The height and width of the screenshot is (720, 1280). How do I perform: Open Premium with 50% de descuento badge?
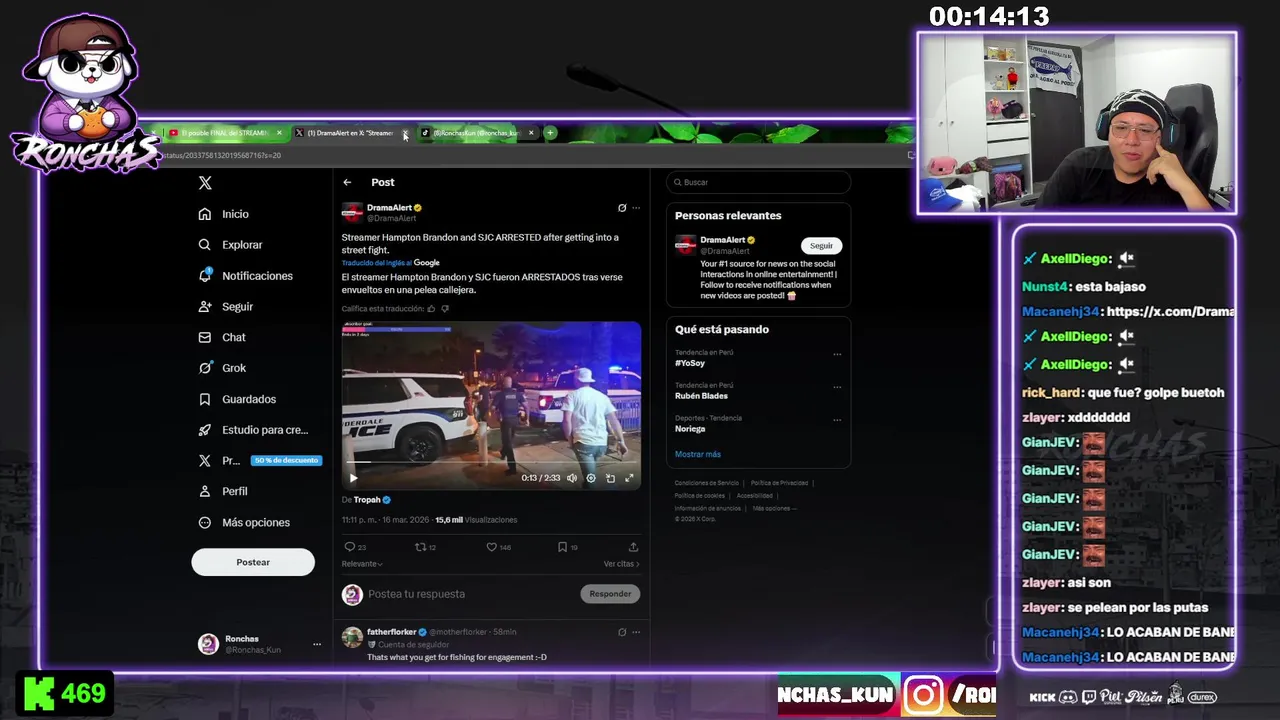click(258, 461)
